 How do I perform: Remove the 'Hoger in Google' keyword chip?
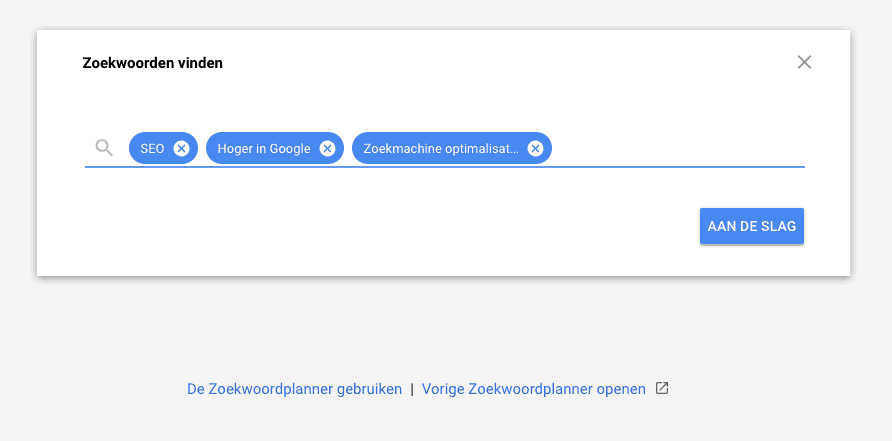327,149
